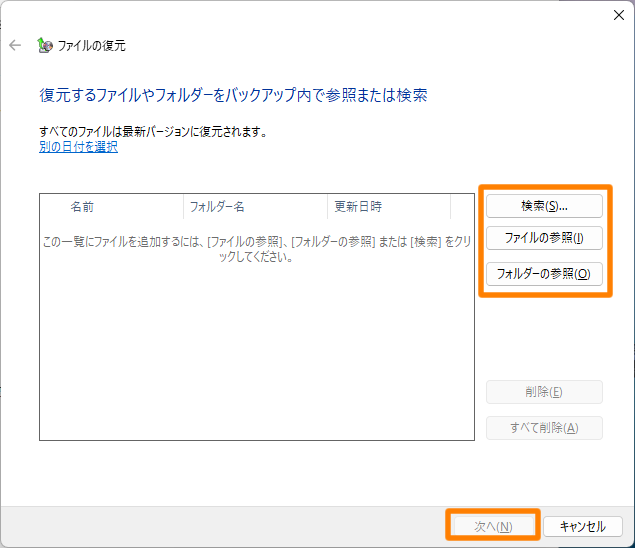
Task: Cancel the wizard with the キャンセル button
Action: tap(583, 526)
